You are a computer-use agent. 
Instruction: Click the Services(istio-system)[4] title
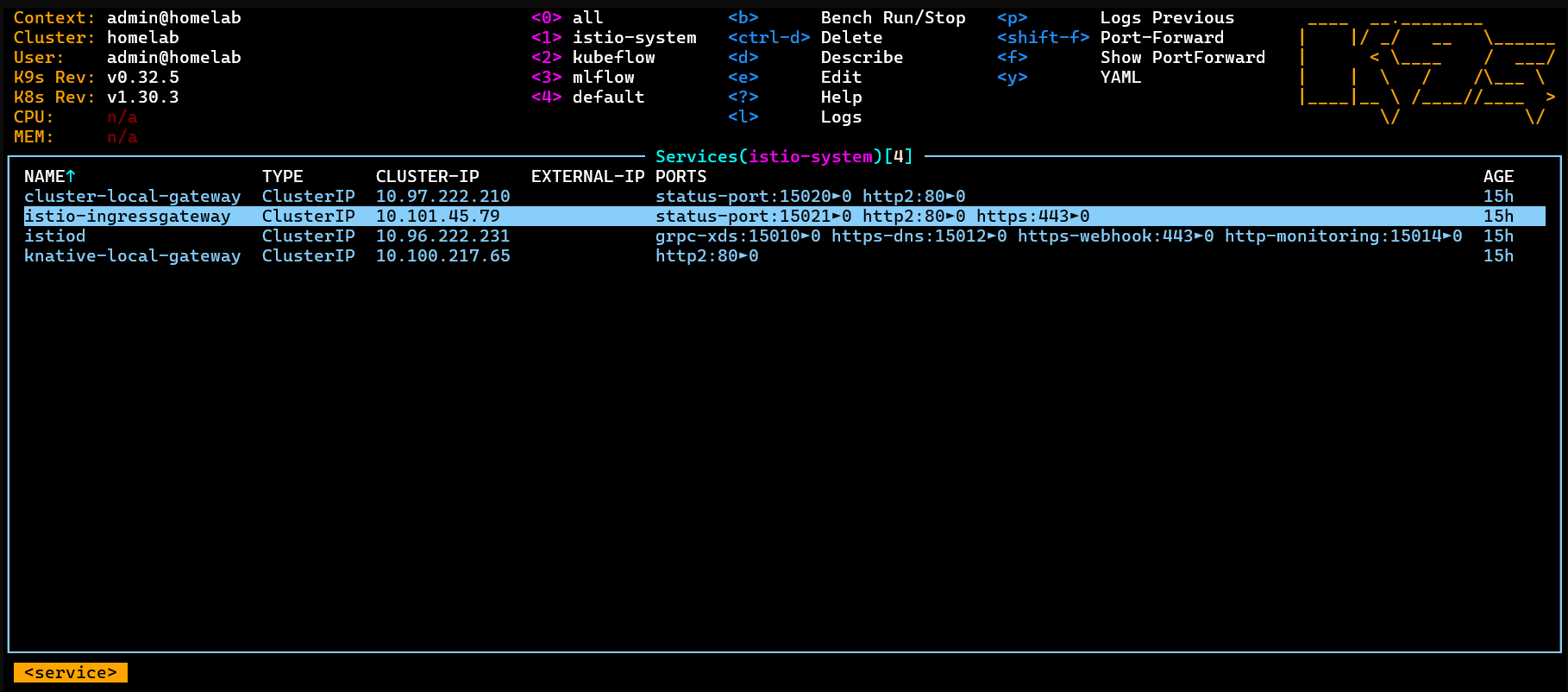784,157
